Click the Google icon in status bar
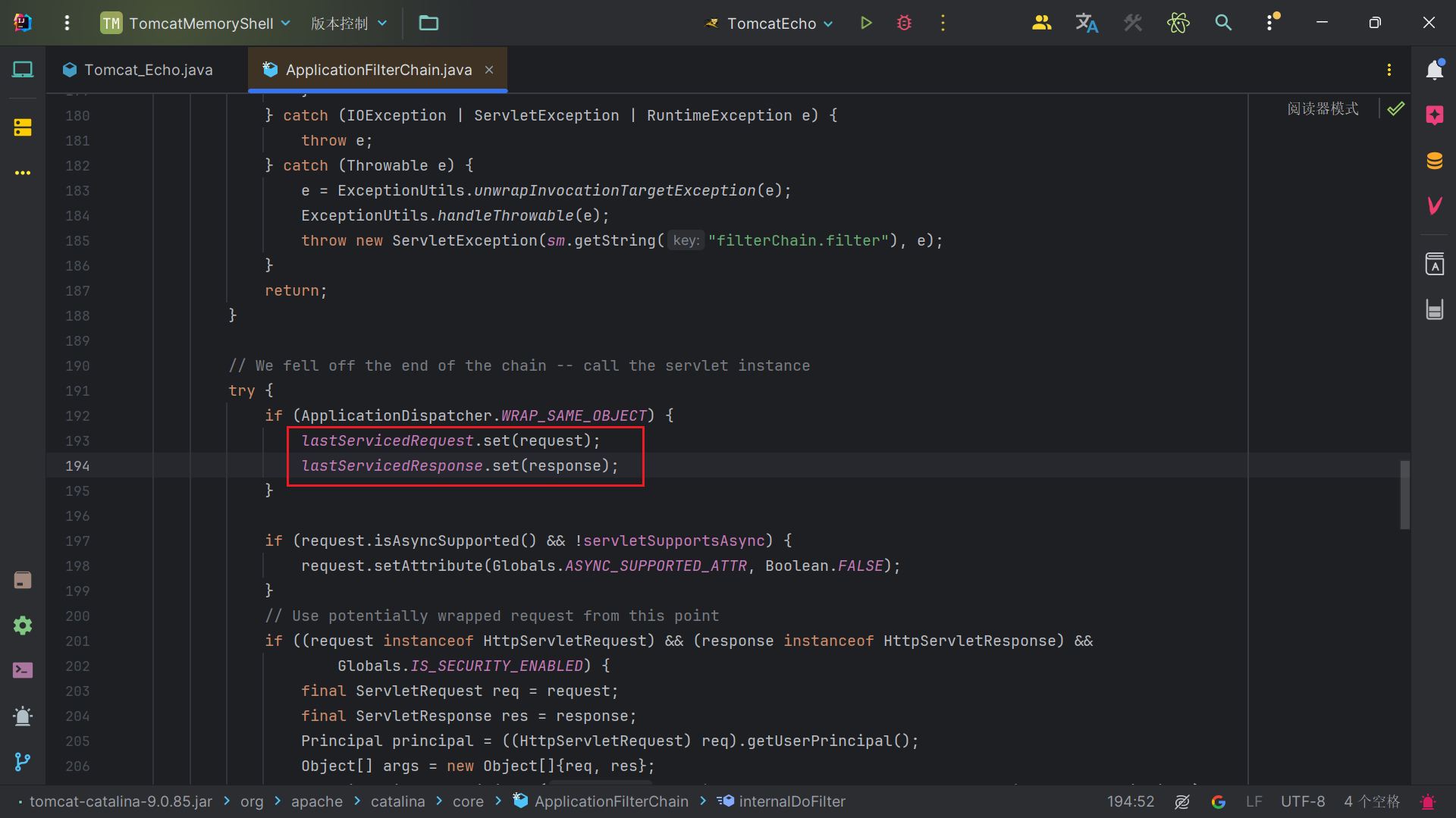The width and height of the screenshot is (1456, 818). pyautogui.click(x=1218, y=801)
